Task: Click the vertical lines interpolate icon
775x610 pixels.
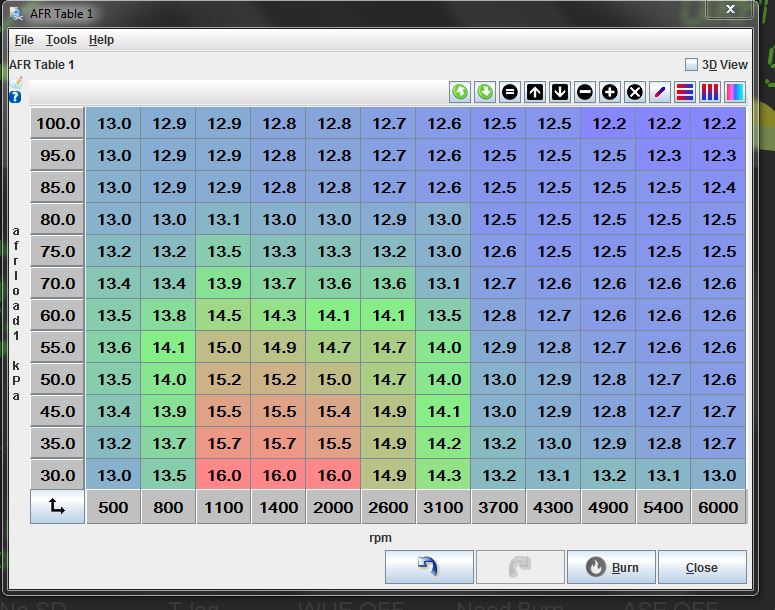Action: pyautogui.click(x=710, y=92)
